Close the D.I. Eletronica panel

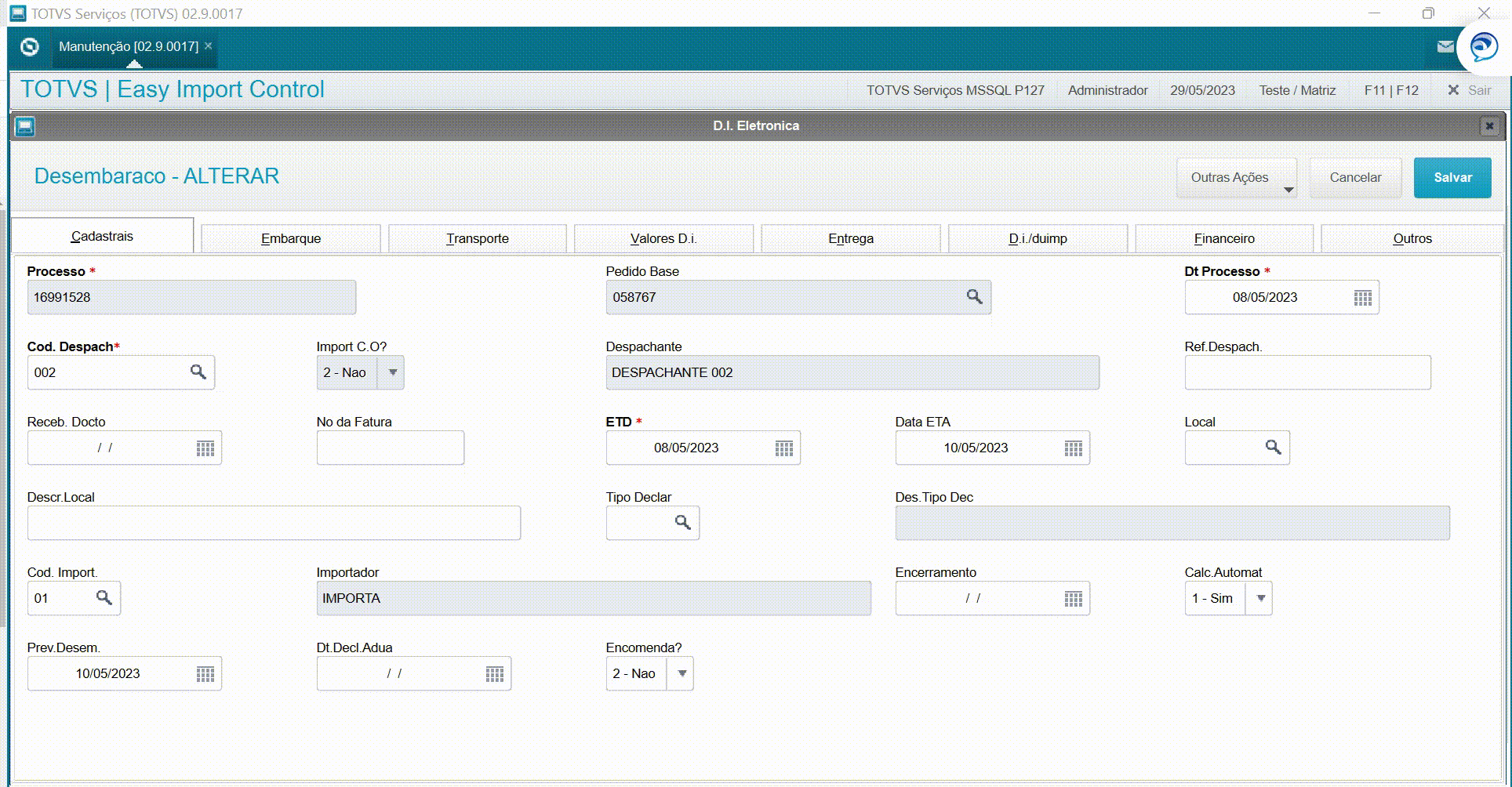(x=1489, y=126)
